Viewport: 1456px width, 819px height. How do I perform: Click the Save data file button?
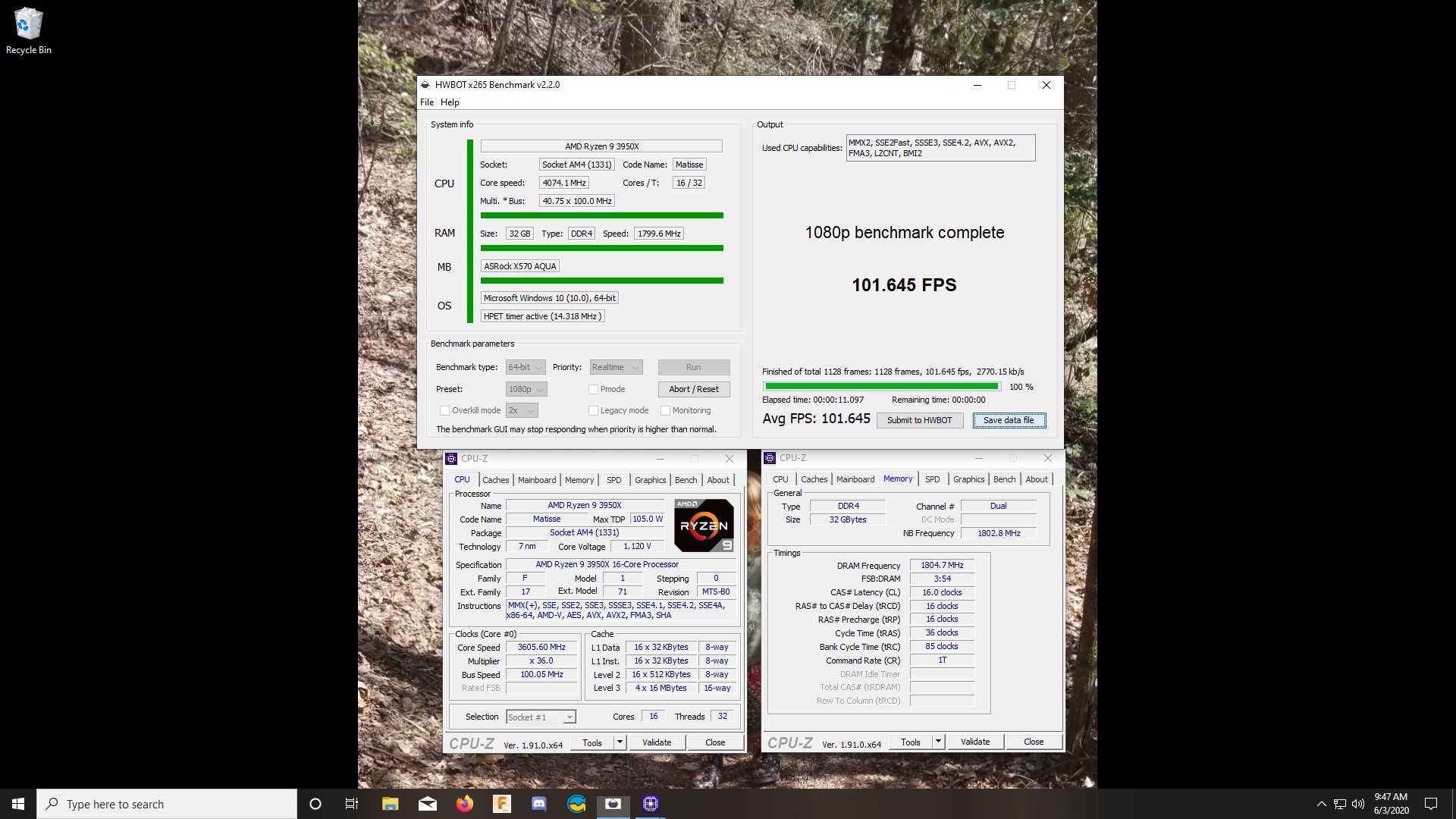click(x=1009, y=420)
